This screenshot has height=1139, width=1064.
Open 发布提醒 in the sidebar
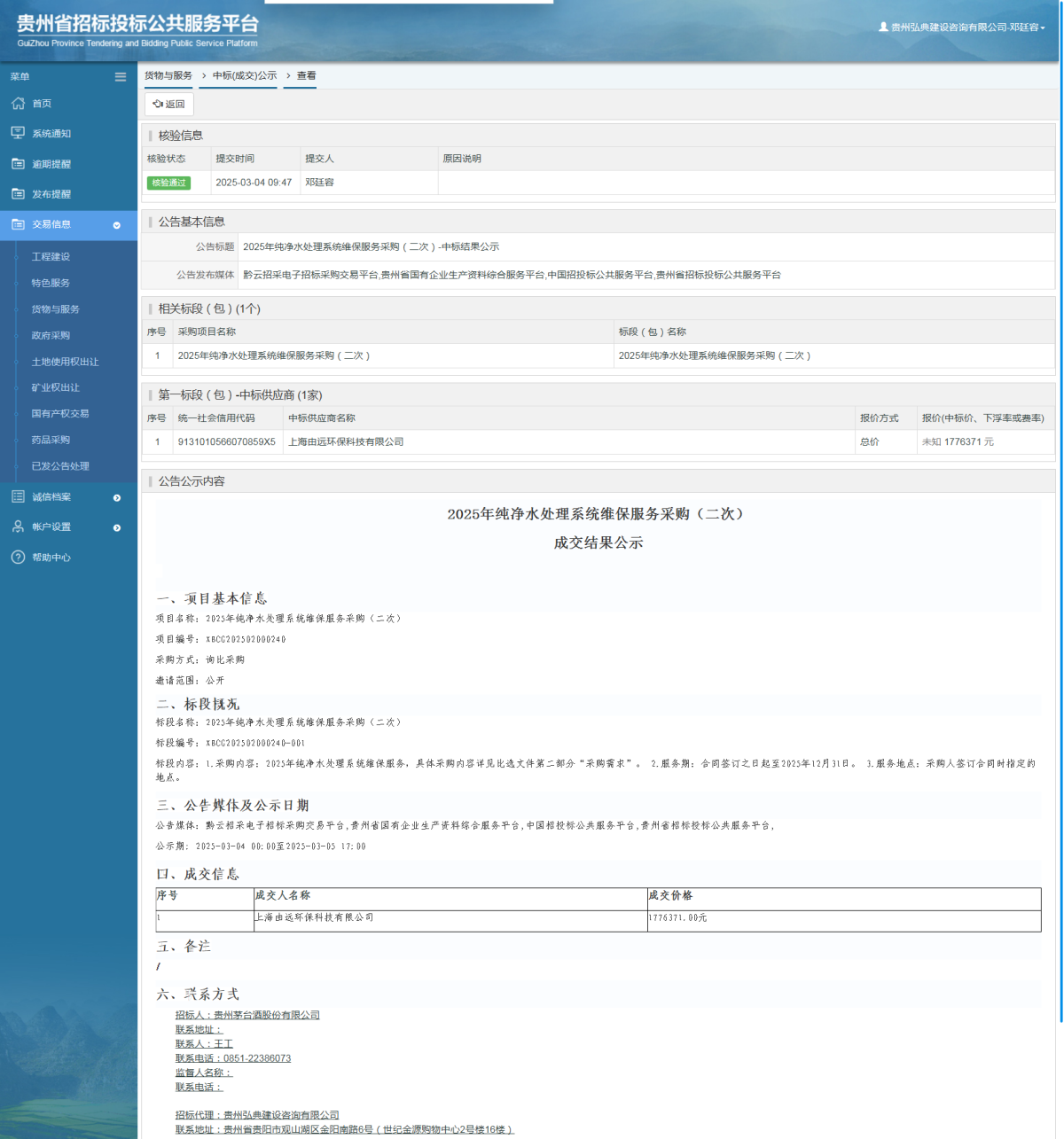(x=51, y=194)
